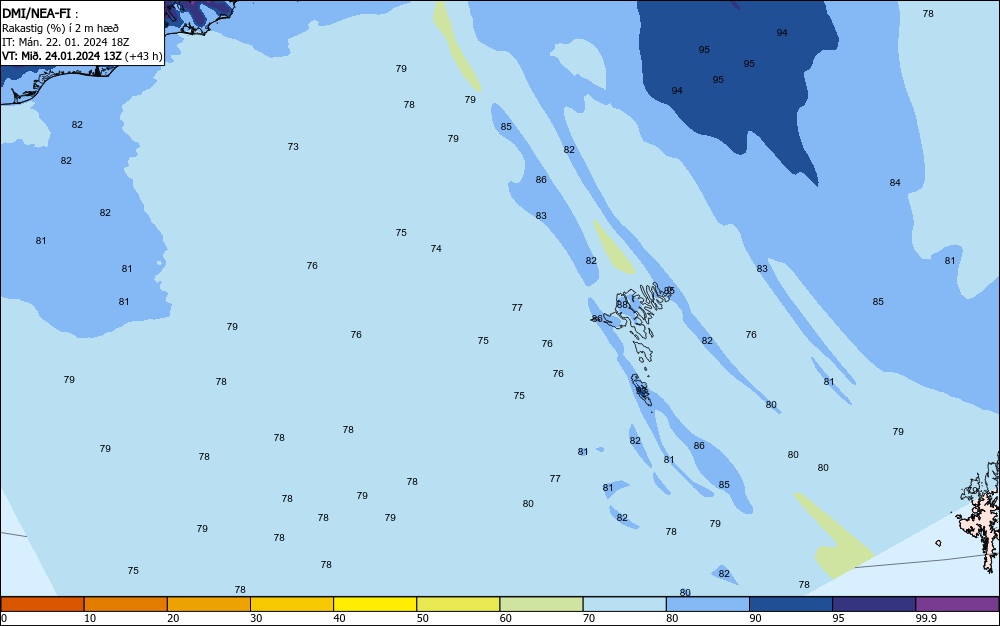Click the humidity value 74 on the map
1000x626 pixels.
point(436,249)
